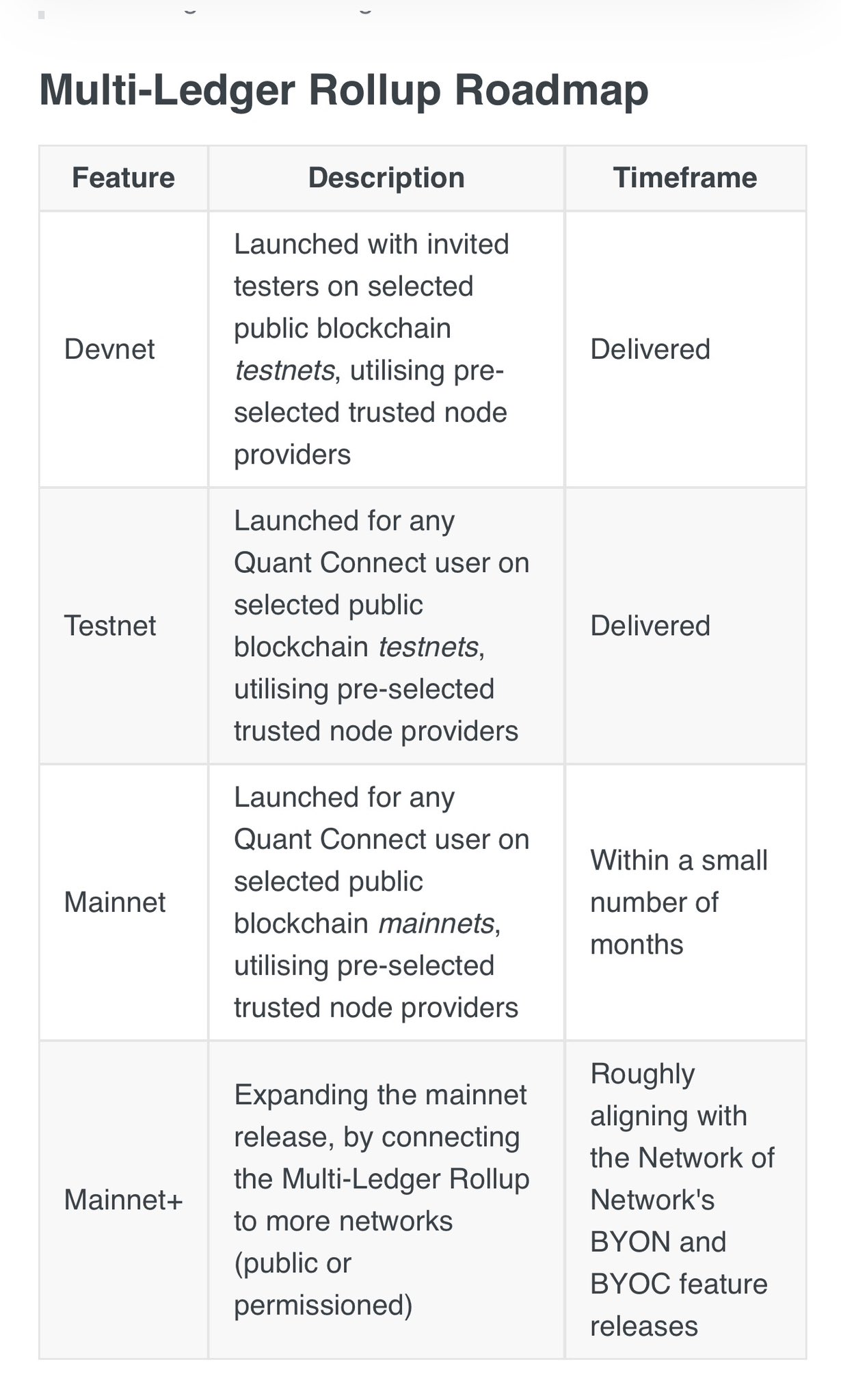This screenshot has width=841, height=1400.
Task: Click italic 'testnets' in the Devnet description
Action: (284, 371)
